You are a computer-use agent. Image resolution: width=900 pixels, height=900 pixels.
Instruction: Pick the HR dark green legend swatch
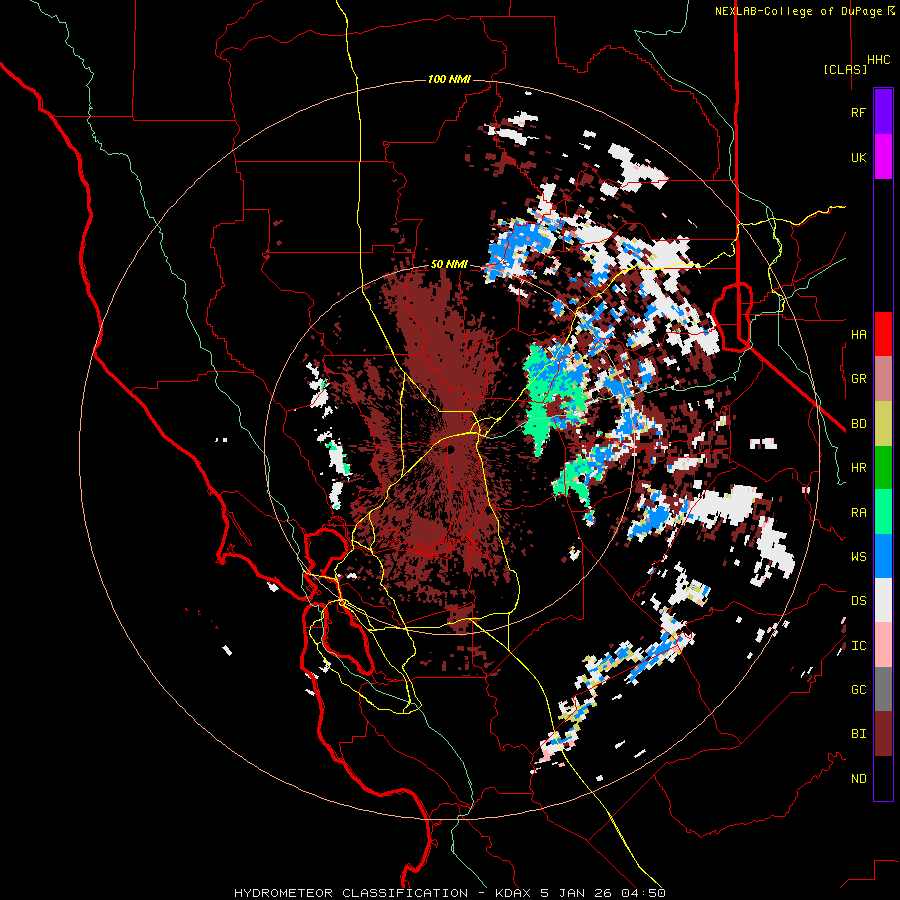coord(883,468)
